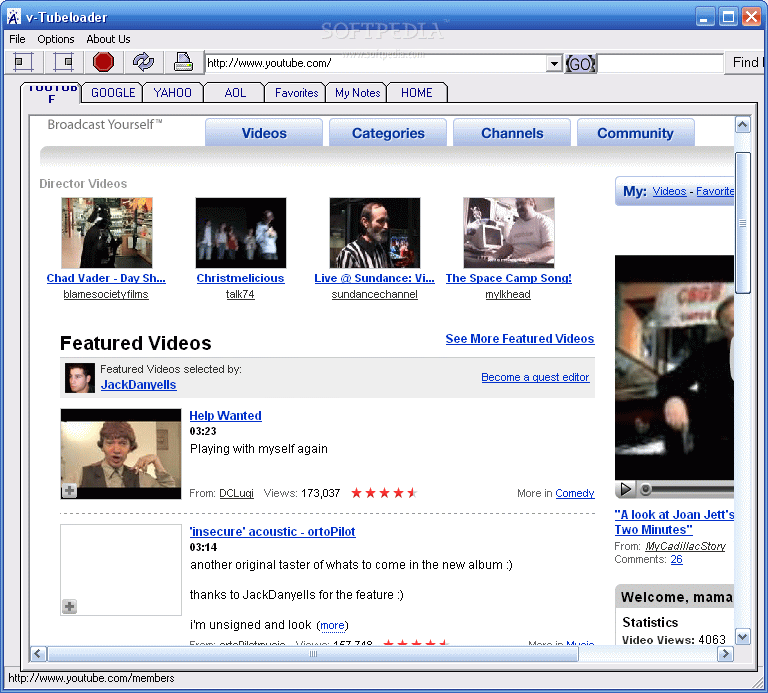
Task: Click the Live @ Sundance video thumbnail
Action: click(375, 233)
